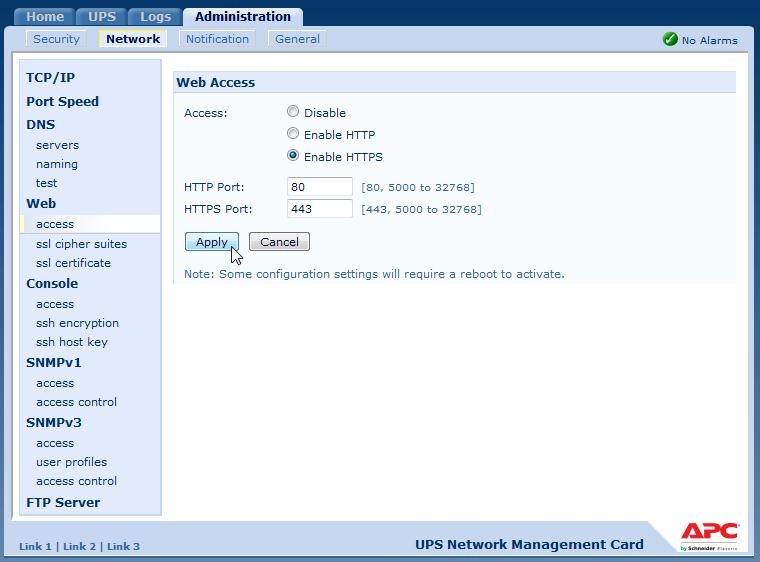Image resolution: width=760 pixels, height=562 pixels.
Task: Open SNMPv3 user profiles
Action: click(71, 462)
